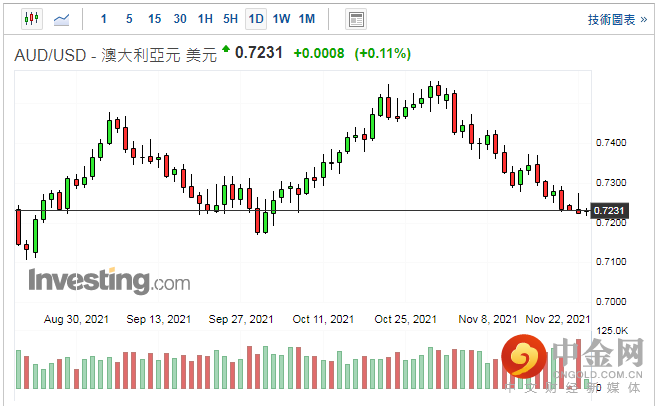Screen dimensions: 658x406
Task: Click the Oct 25, 2021 date label
Action: [x=405, y=319]
